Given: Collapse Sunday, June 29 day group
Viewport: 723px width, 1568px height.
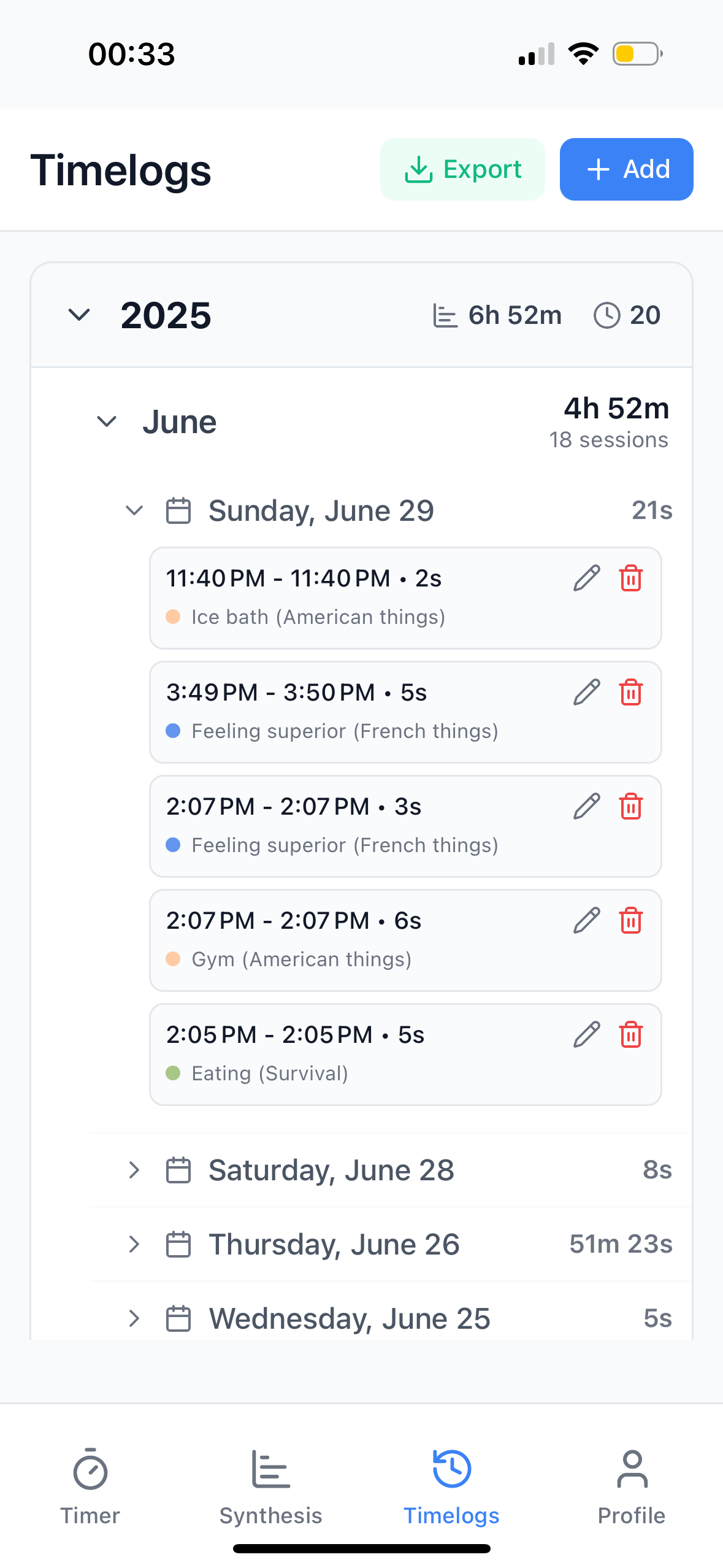Looking at the screenshot, I should point(134,510).
